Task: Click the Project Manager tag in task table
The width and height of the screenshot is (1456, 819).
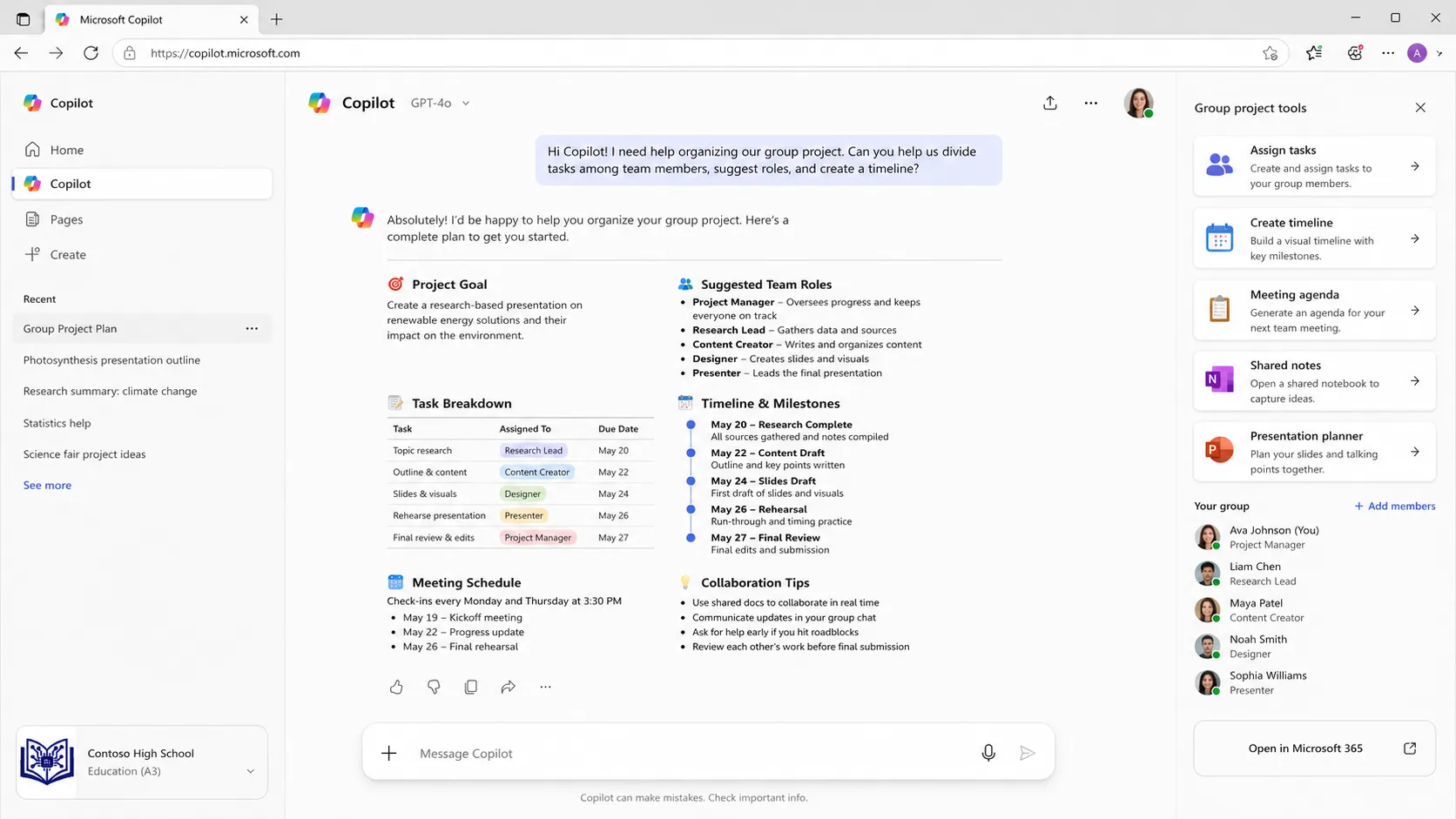Action: pyautogui.click(x=538, y=537)
